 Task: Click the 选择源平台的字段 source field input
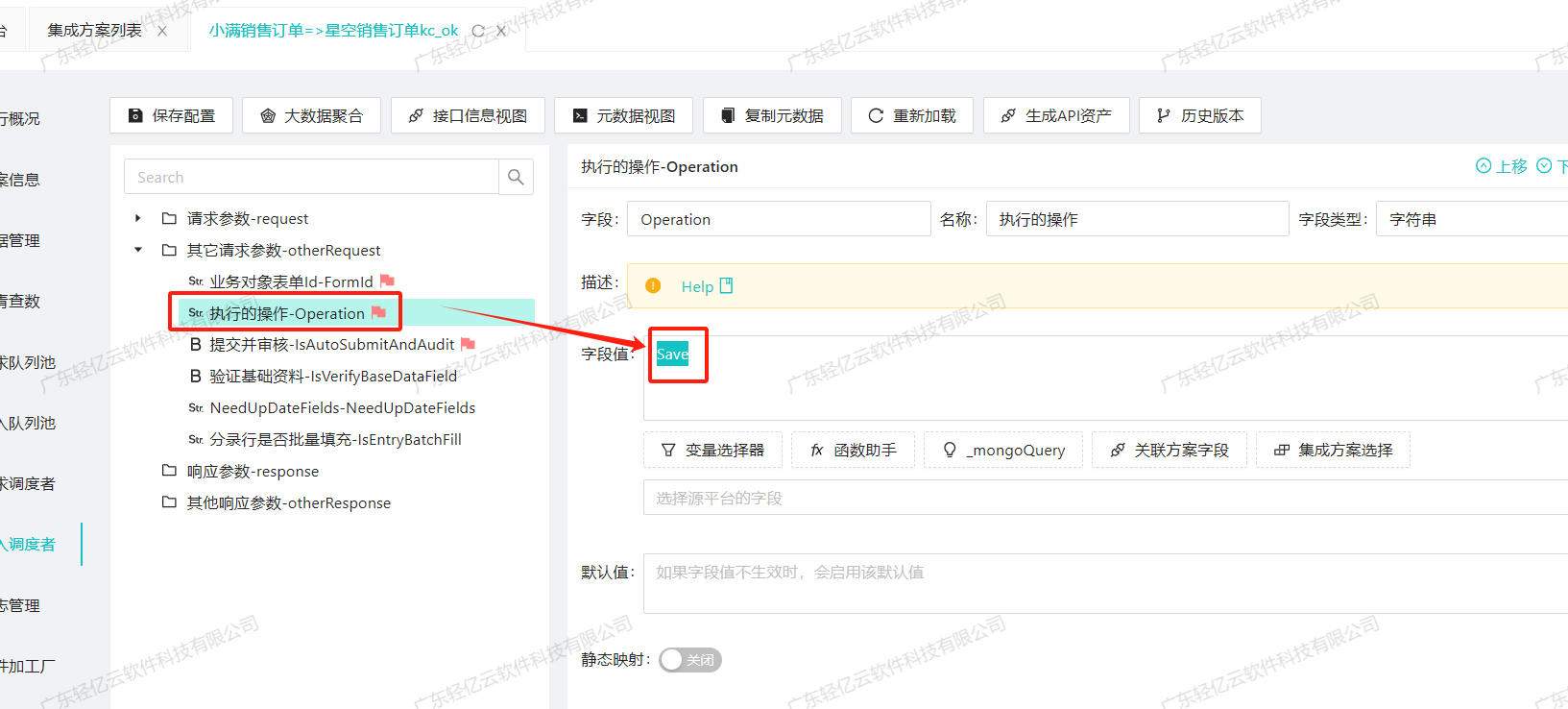click(x=1105, y=498)
